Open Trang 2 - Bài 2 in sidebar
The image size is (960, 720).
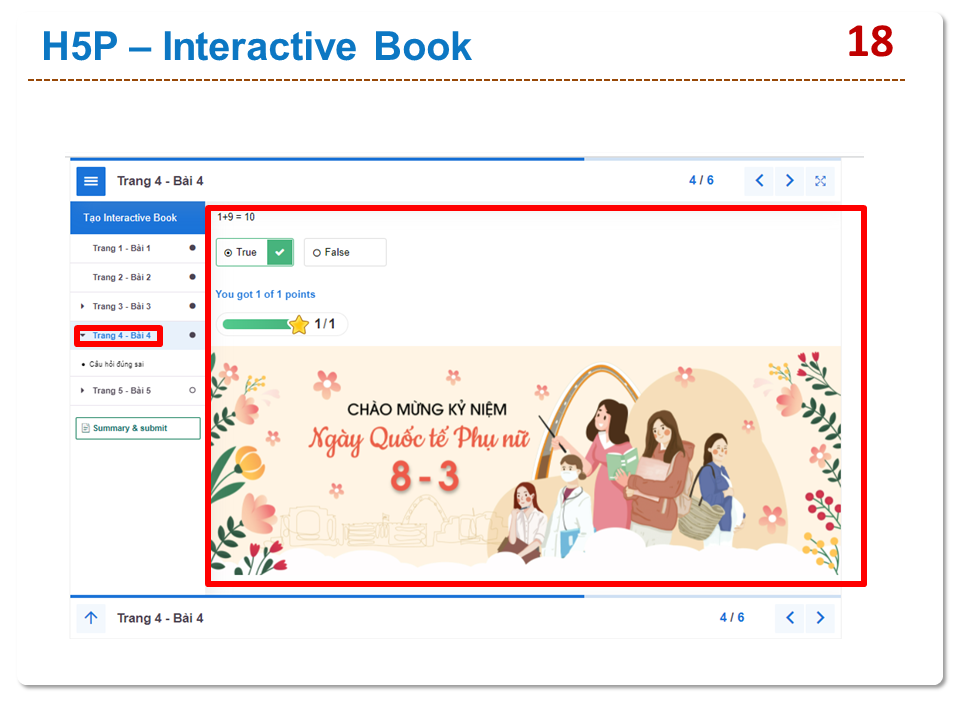point(122,277)
